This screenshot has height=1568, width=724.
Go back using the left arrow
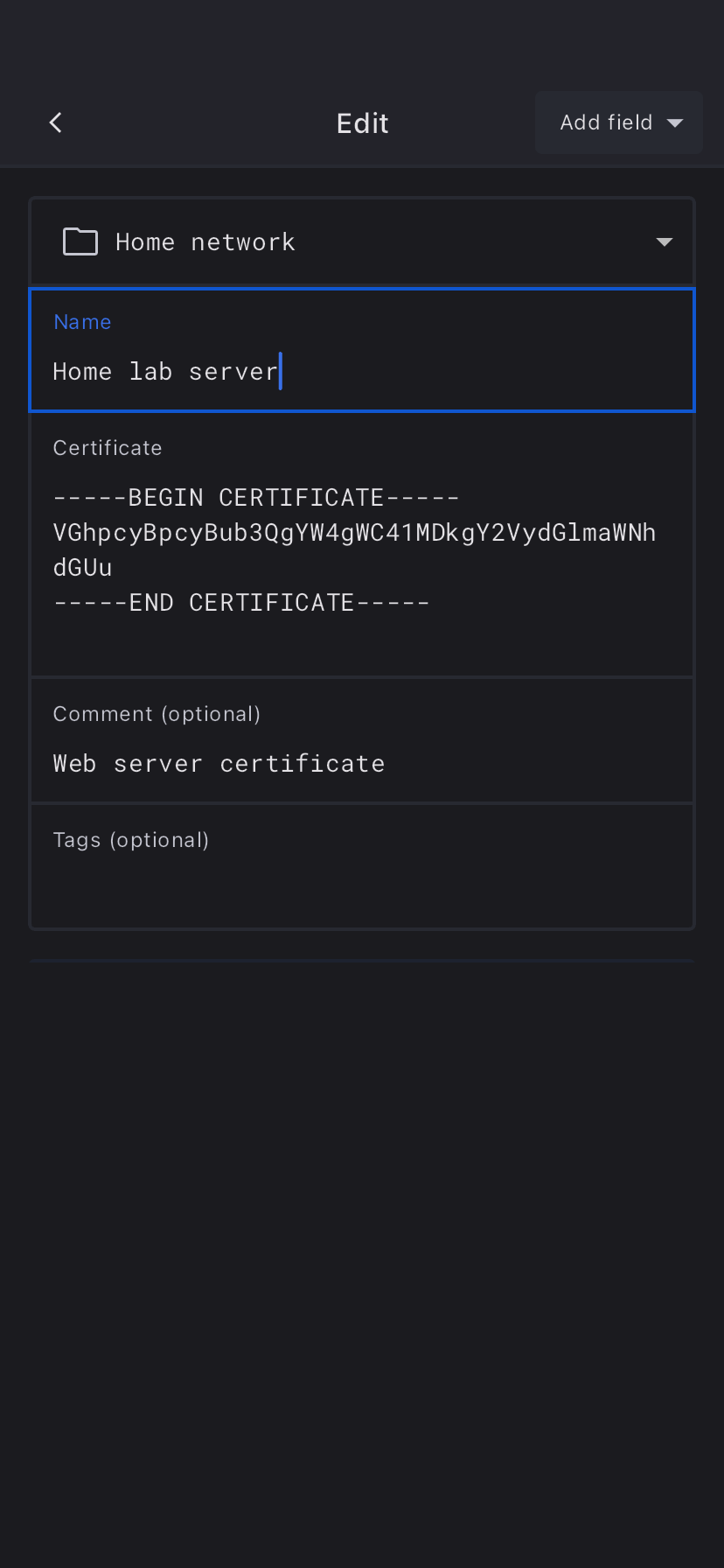point(56,122)
